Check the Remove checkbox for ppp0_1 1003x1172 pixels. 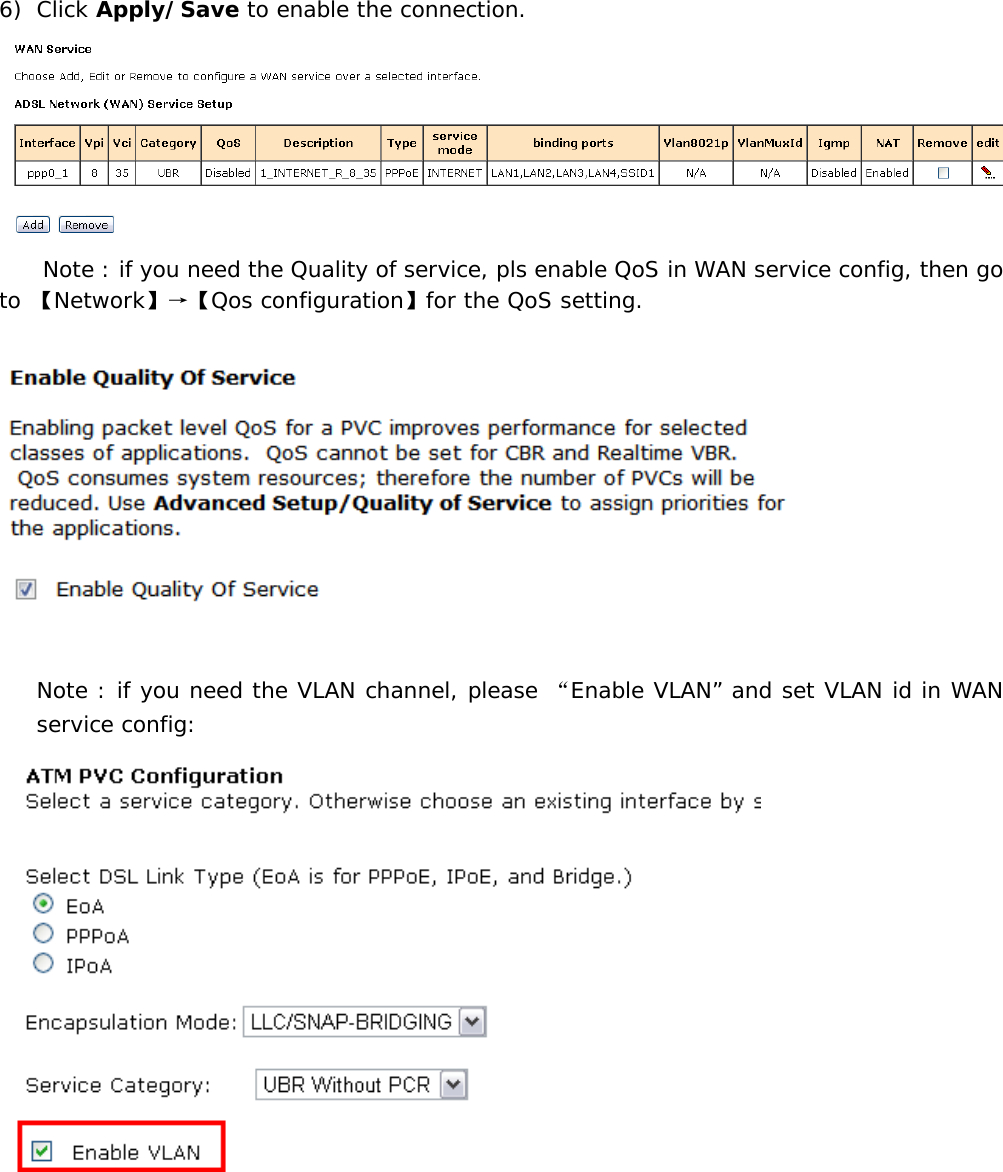click(x=941, y=172)
